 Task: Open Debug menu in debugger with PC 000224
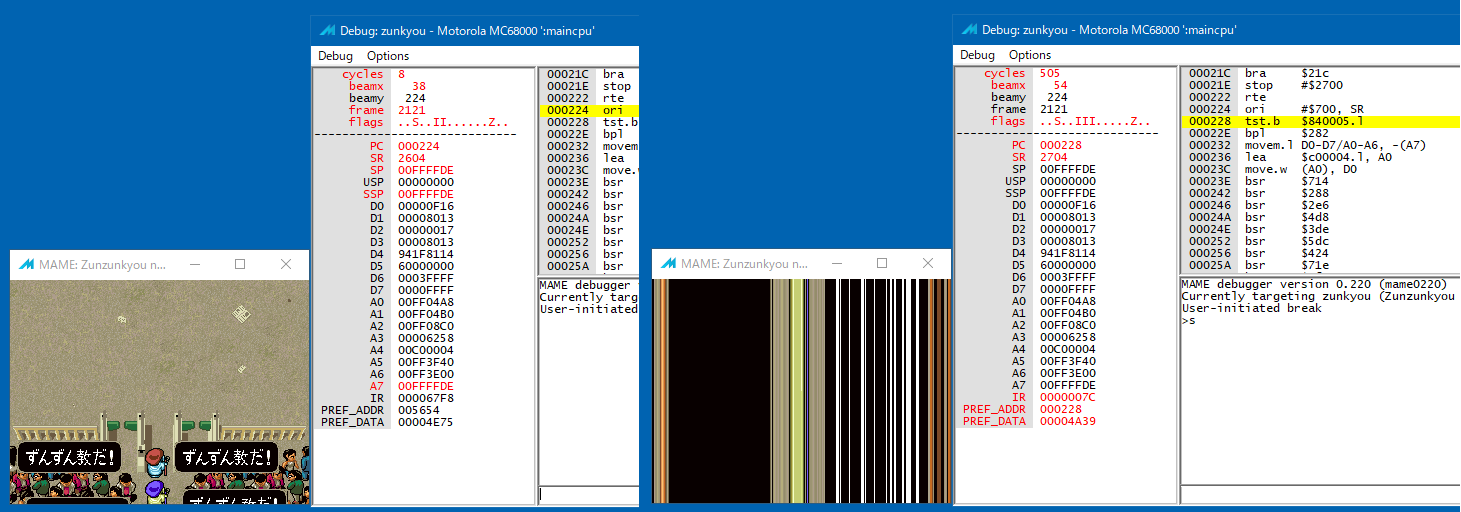click(x=335, y=56)
